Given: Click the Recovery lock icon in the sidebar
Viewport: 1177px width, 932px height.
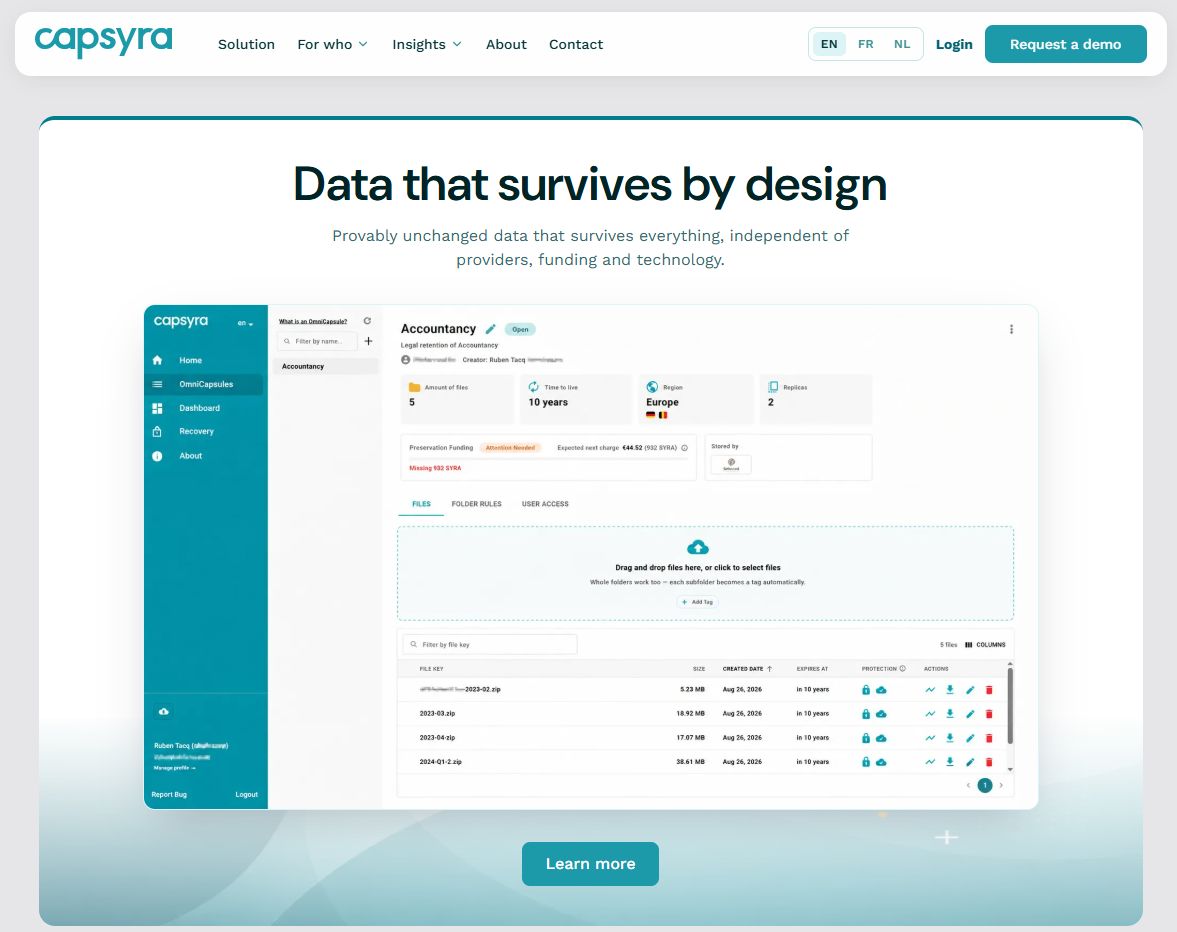Looking at the screenshot, I should pos(157,431).
